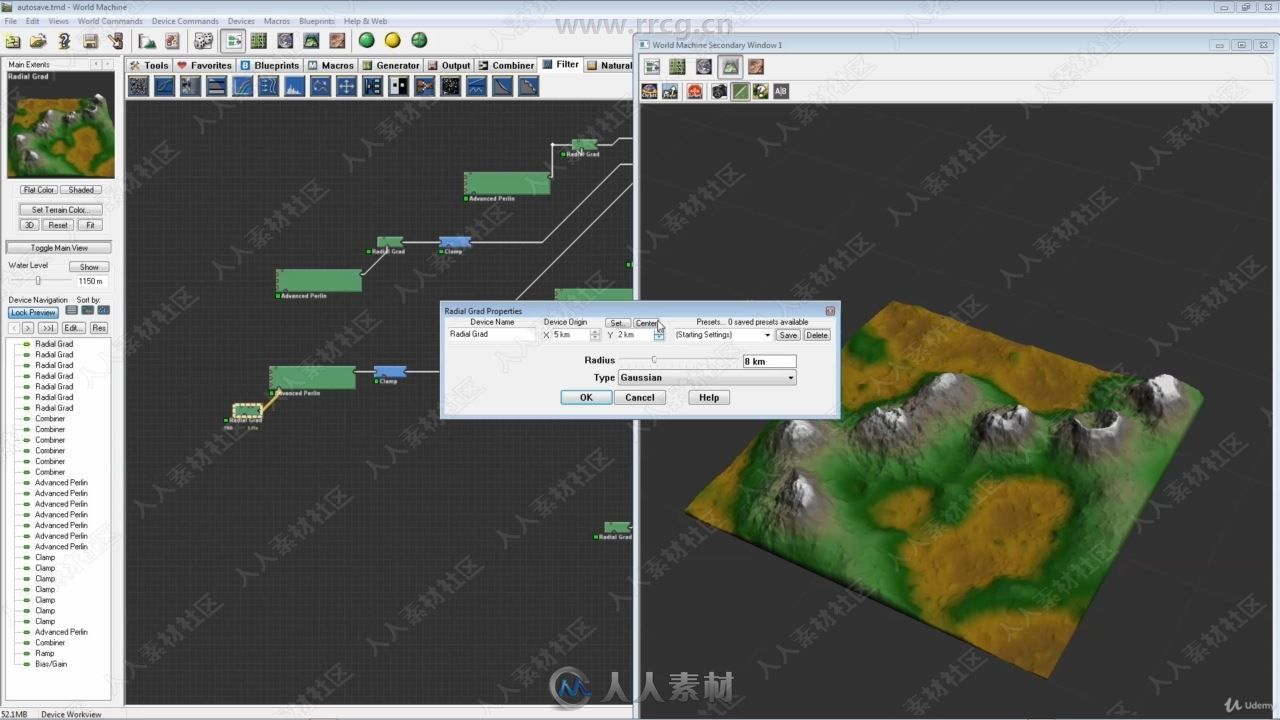Open the Starting Settings presets dropdown
This screenshot has height=720, width=1280.
click(x=723, y=335)
